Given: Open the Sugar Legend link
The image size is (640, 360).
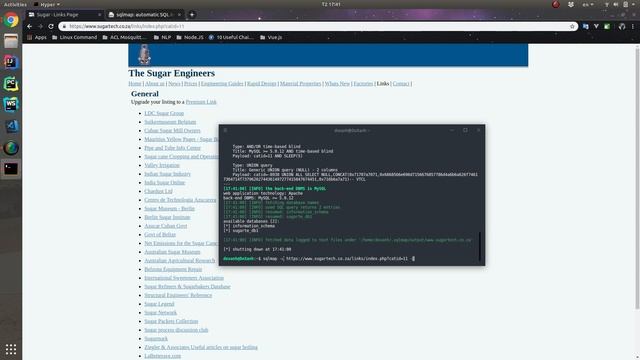Looking at the screenshot, I should point(159,304).
